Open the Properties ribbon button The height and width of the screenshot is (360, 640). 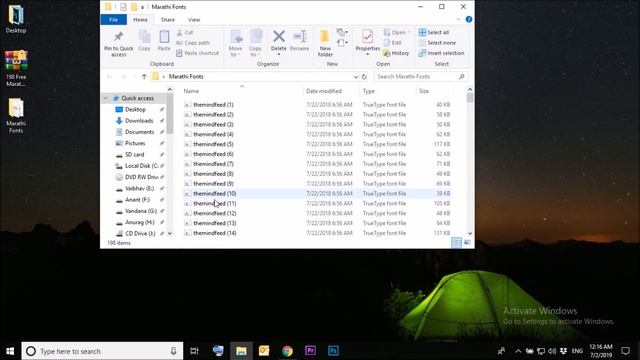[367, 42]
